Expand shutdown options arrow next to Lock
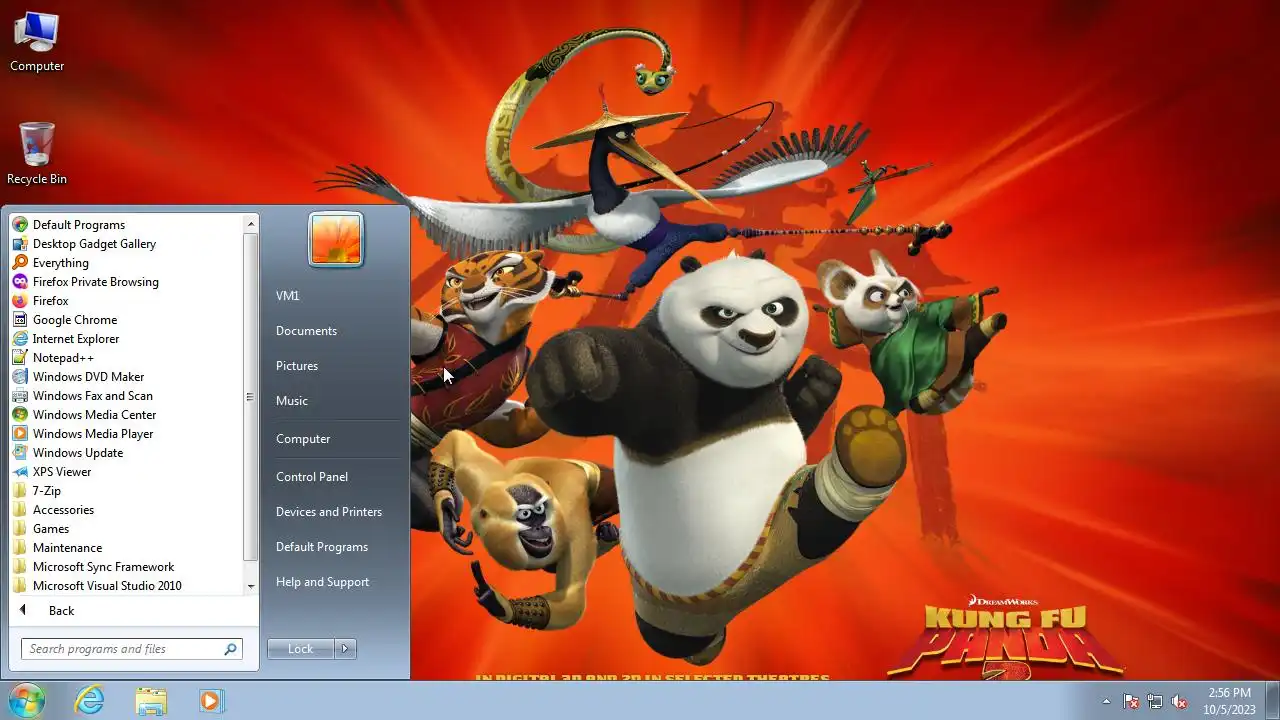The image size is (1280, 720). tap(345, 649)
